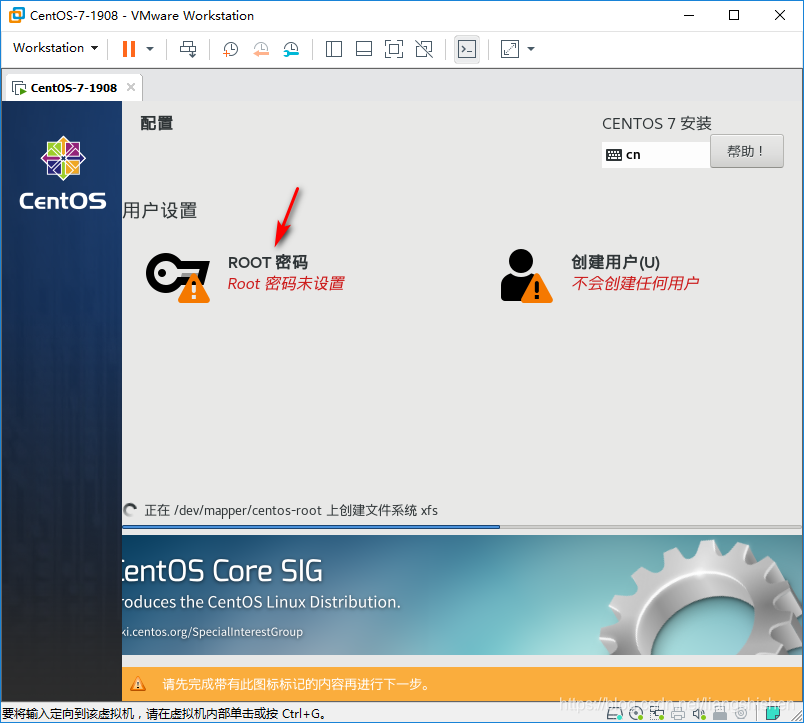Revert the VM to its snapshot

(x=261, y=48)
